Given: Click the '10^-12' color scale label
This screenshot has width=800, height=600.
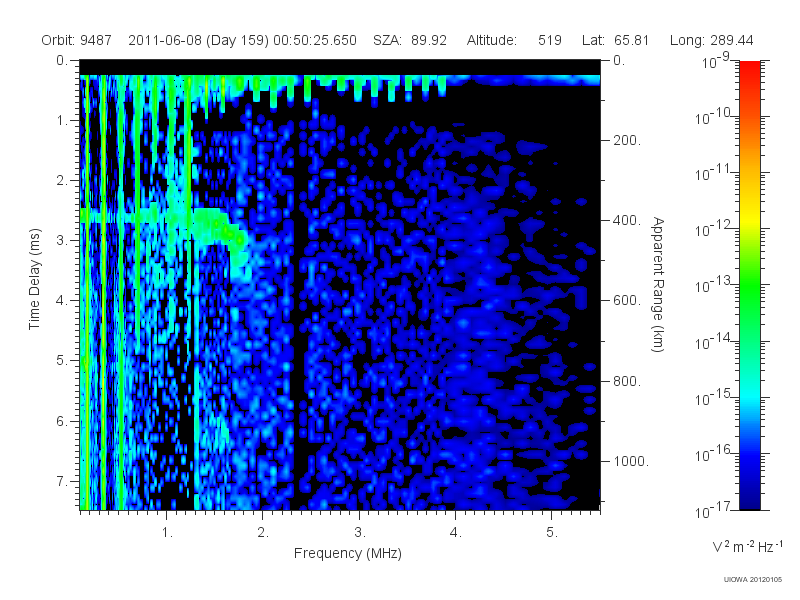Looking at the screenshot, I should [714, 229].
